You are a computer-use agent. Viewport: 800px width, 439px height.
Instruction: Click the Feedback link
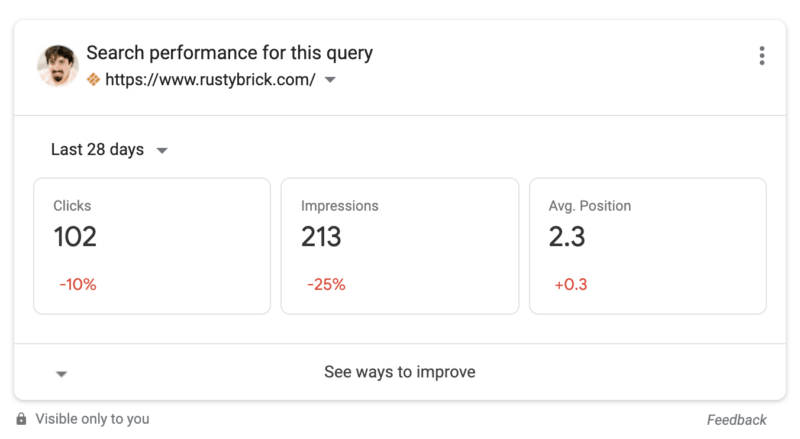[x=736, y=420]
